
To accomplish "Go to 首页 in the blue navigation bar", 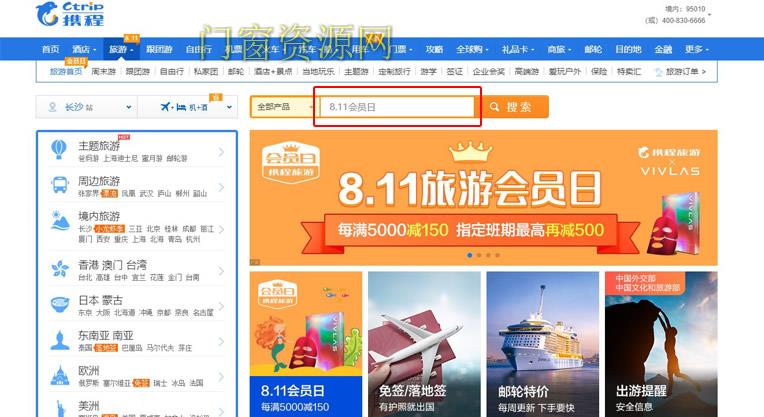I will [x=51, y=49].
